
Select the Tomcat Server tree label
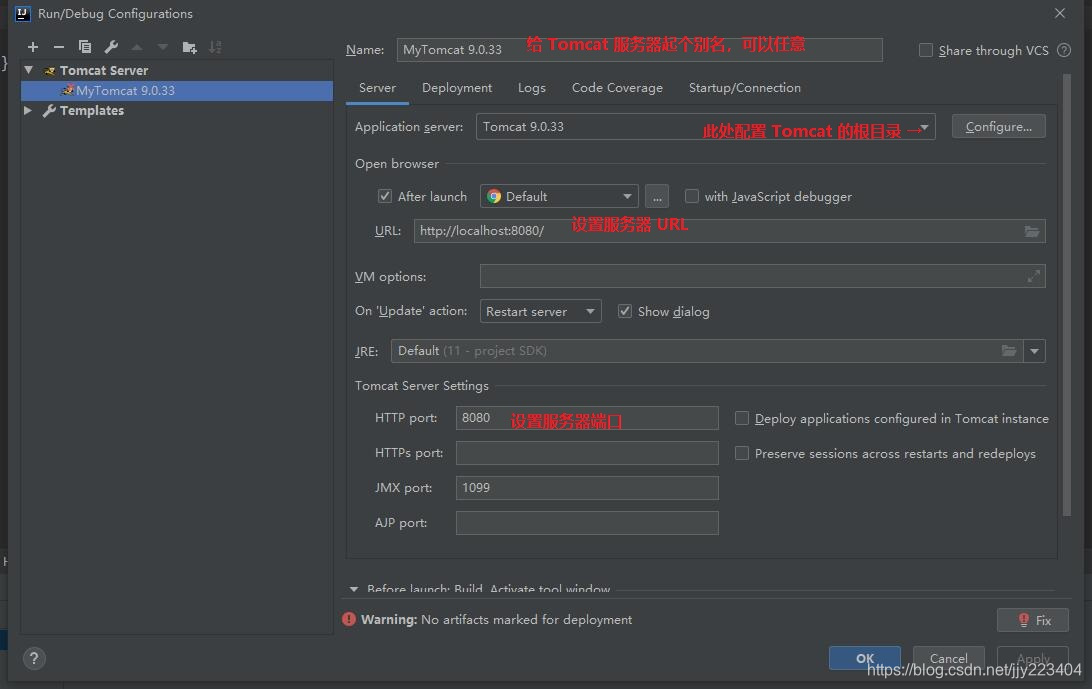click(104, 70)
